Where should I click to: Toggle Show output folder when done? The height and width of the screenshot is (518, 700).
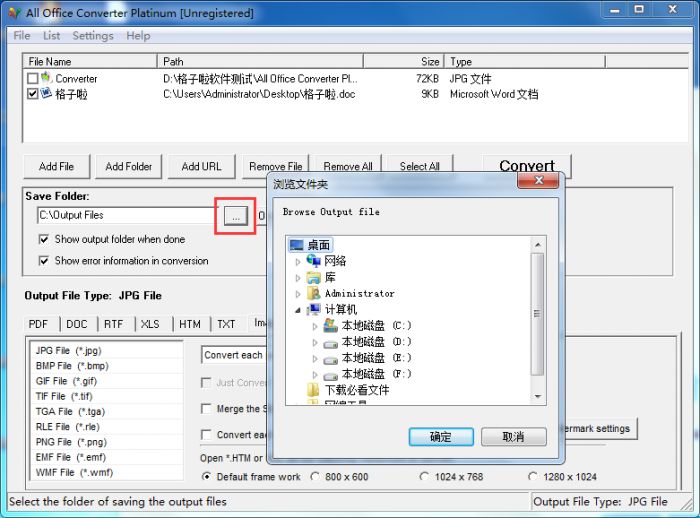[x=44, y=240]
